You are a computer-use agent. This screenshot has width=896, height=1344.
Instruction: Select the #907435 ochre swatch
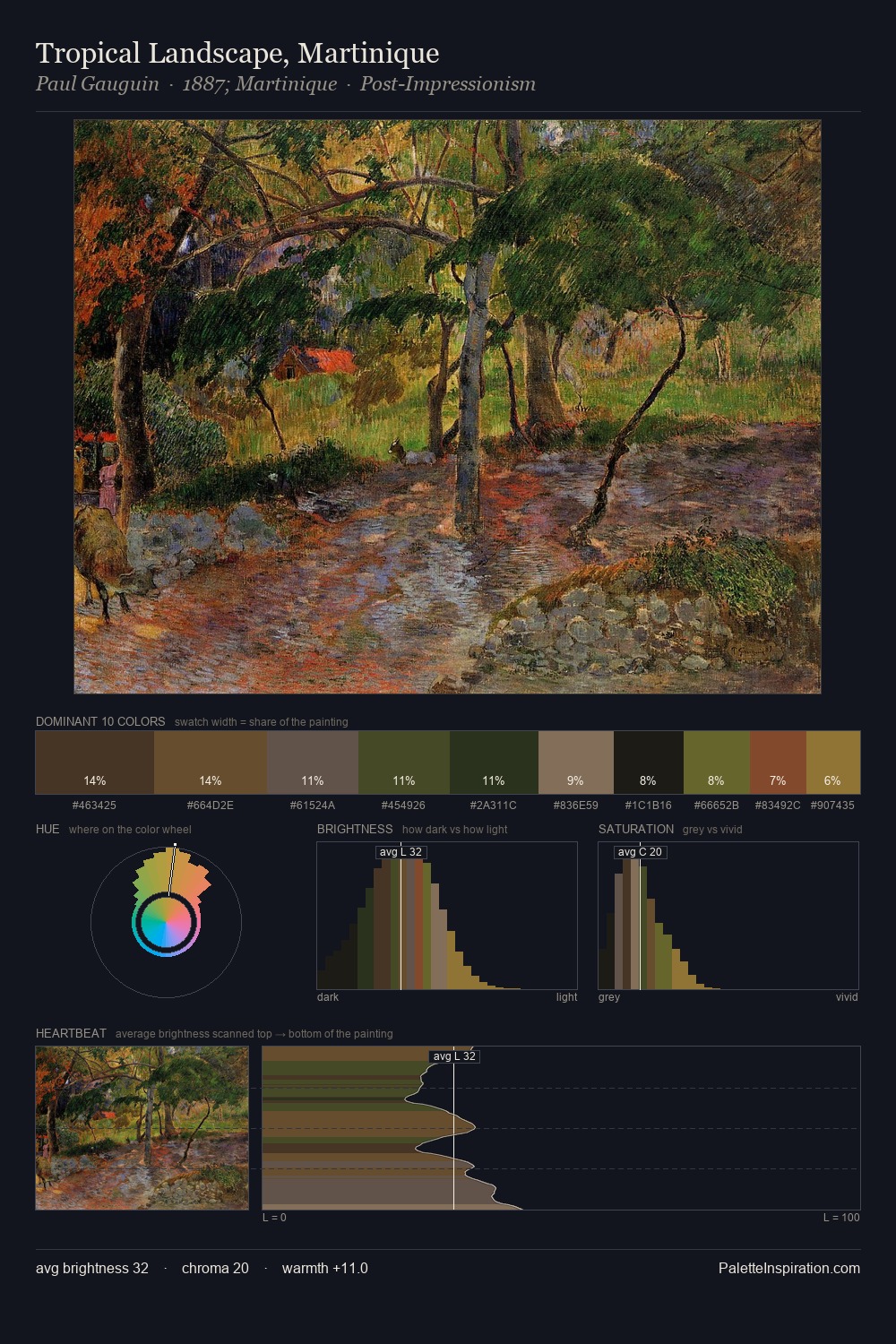(833, 762)
